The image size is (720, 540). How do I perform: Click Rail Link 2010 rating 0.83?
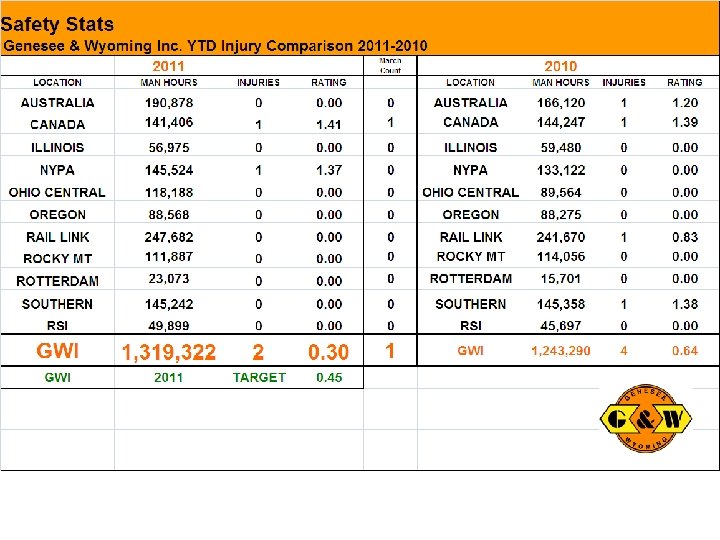tap(685, 237)
